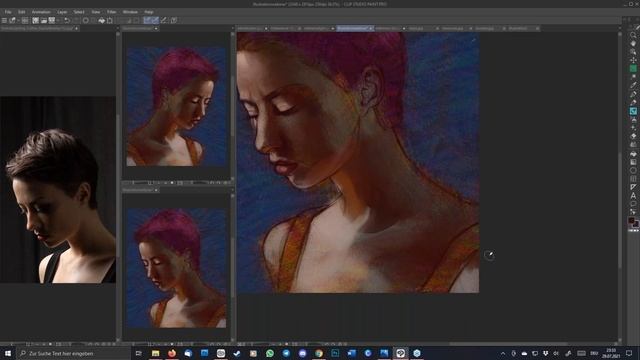Image resolution: width=640 pixels, height=360 pixels.
Task: Select the Ruler triangle tool
Action: point(633,187)
